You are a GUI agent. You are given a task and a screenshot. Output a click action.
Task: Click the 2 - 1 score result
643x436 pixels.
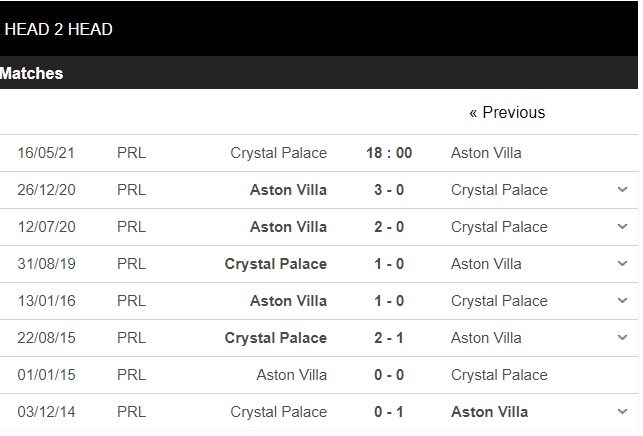pyautogui.click(x=389, y=338)
